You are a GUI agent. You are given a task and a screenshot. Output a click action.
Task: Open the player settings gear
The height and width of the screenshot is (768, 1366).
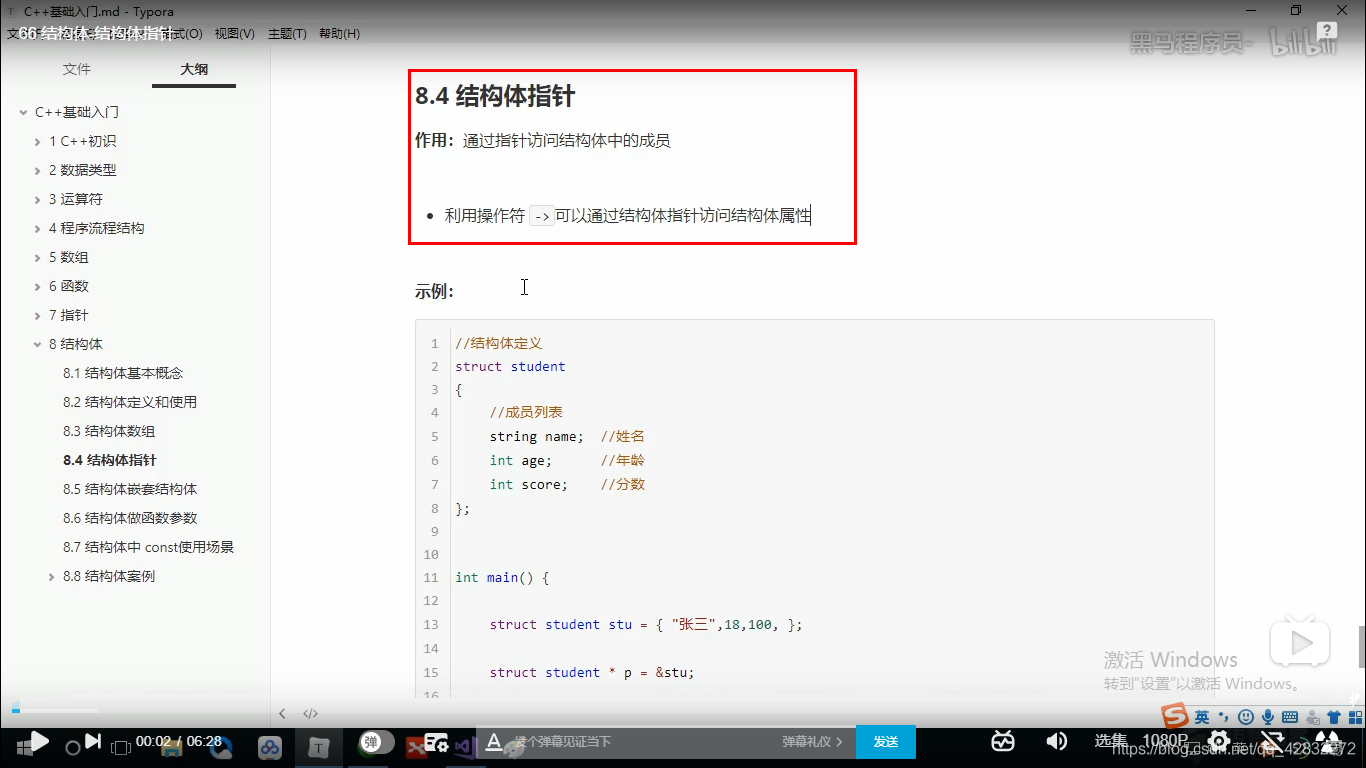[1219, 741]
